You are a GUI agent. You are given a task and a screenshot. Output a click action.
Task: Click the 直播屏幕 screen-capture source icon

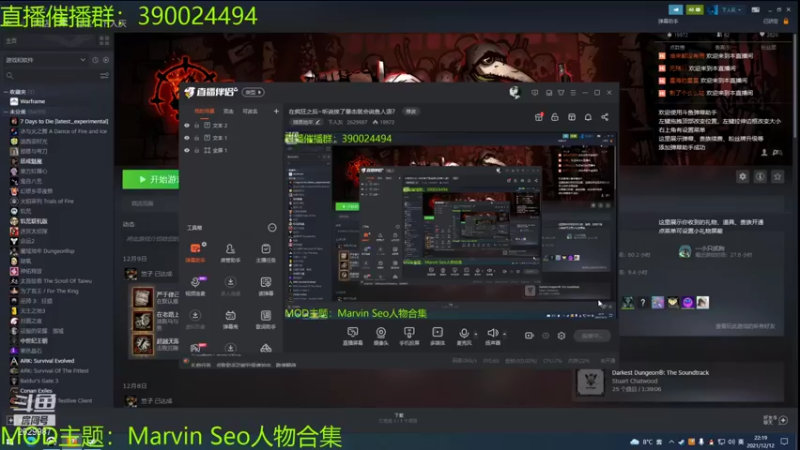click(353, 333)
